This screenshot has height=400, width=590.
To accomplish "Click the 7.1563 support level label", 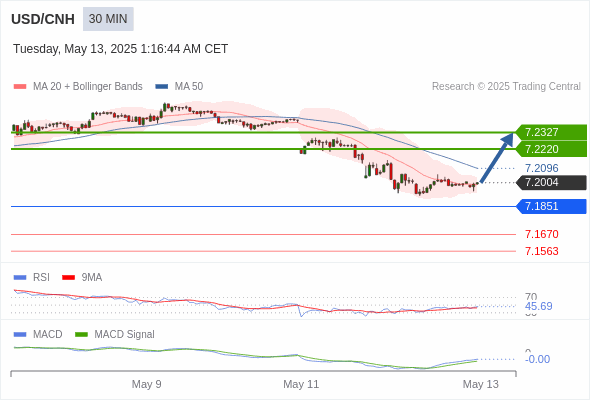I will (541, 251).
